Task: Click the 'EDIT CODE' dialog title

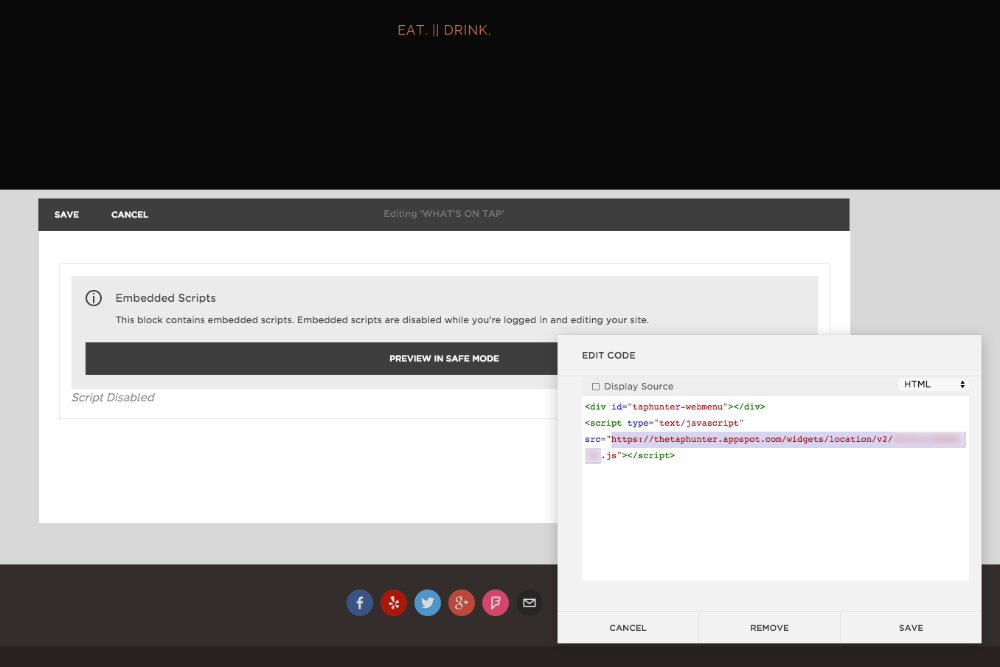Action: click(x=608, y=355)
